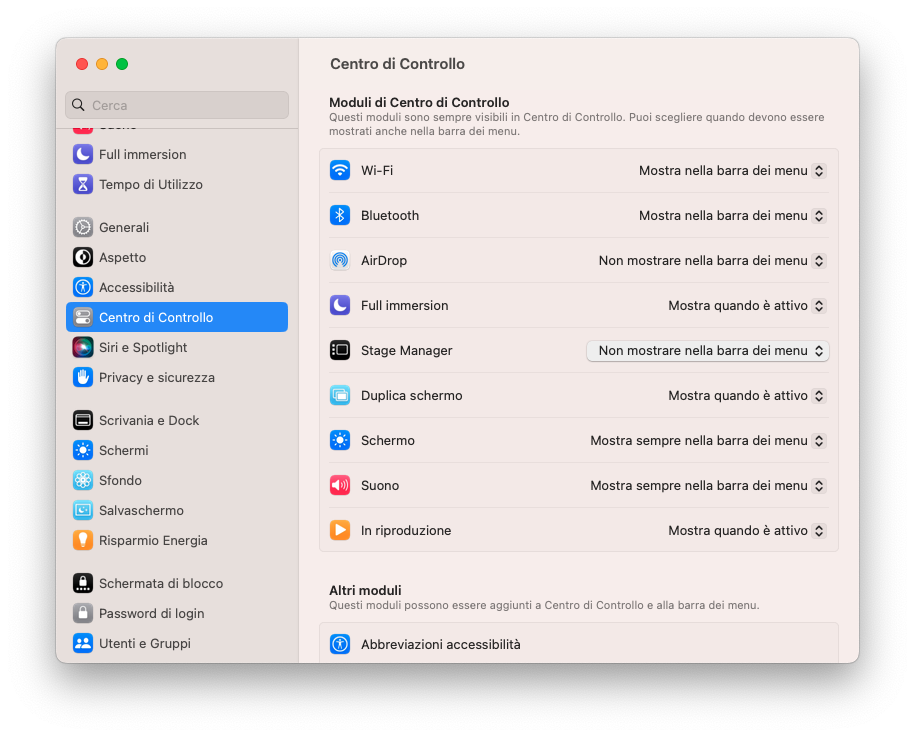Click the 'Moduli di Centro di Controllo' heading

coord(419,102)
